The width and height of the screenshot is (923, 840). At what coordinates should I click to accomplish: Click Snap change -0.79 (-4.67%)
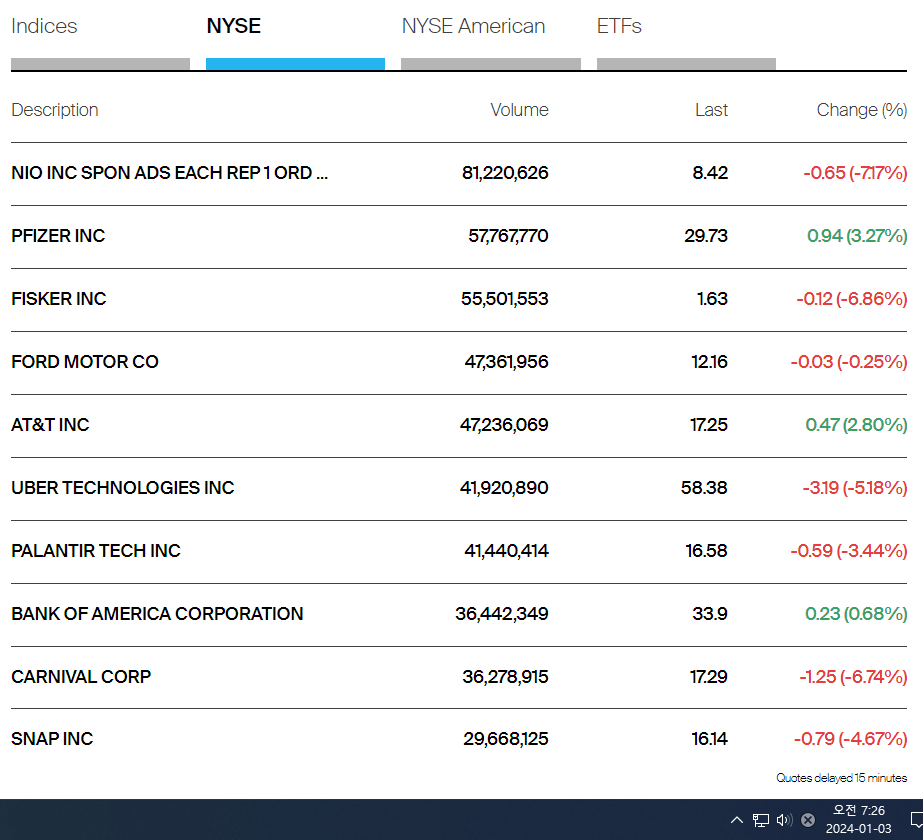click(x=850, y=739)
